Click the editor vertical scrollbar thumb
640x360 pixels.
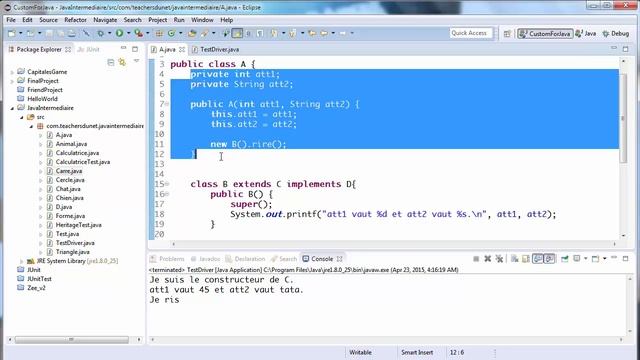(623, 118)
